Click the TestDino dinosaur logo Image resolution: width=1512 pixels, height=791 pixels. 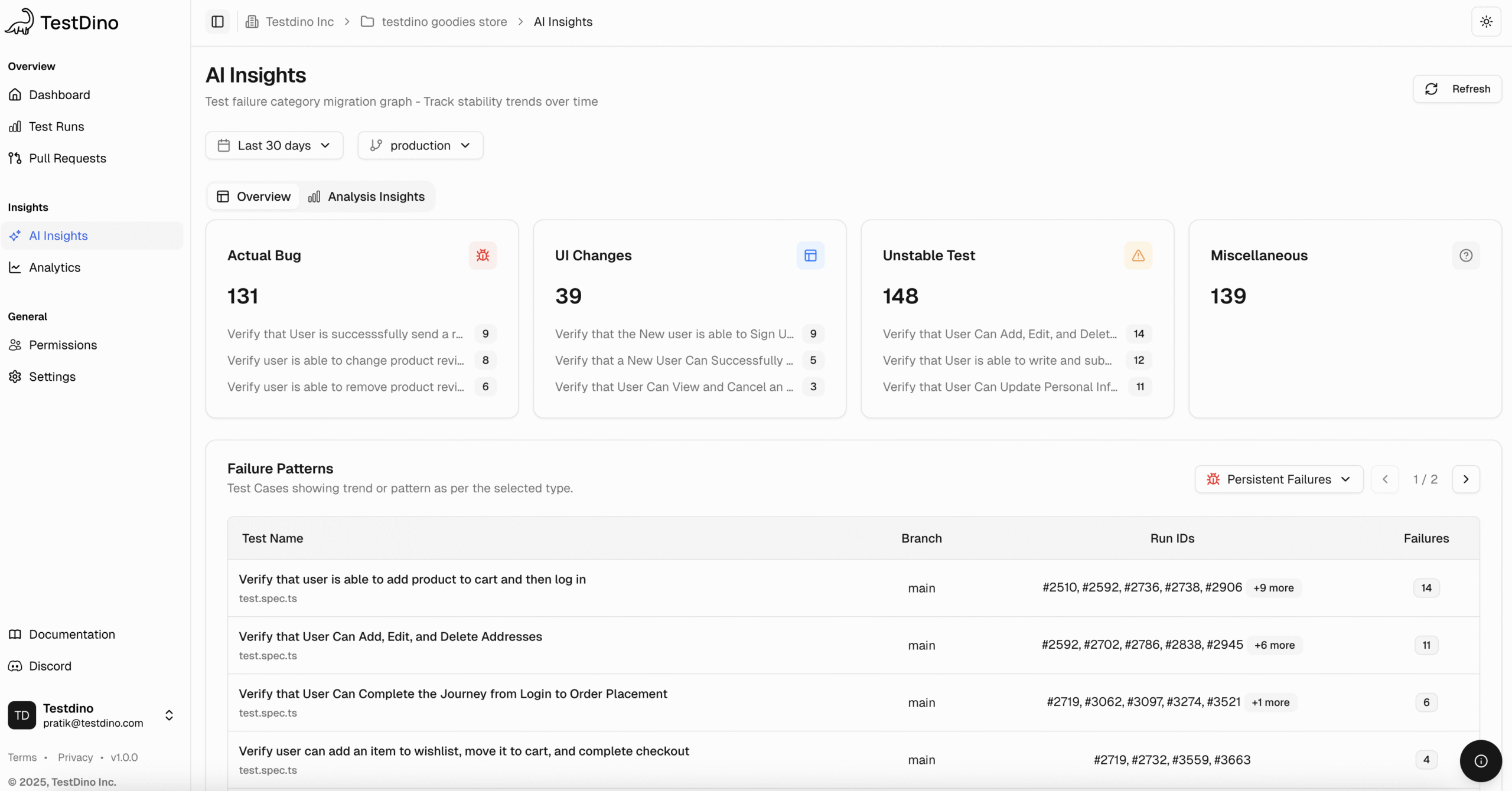(19, 21)
